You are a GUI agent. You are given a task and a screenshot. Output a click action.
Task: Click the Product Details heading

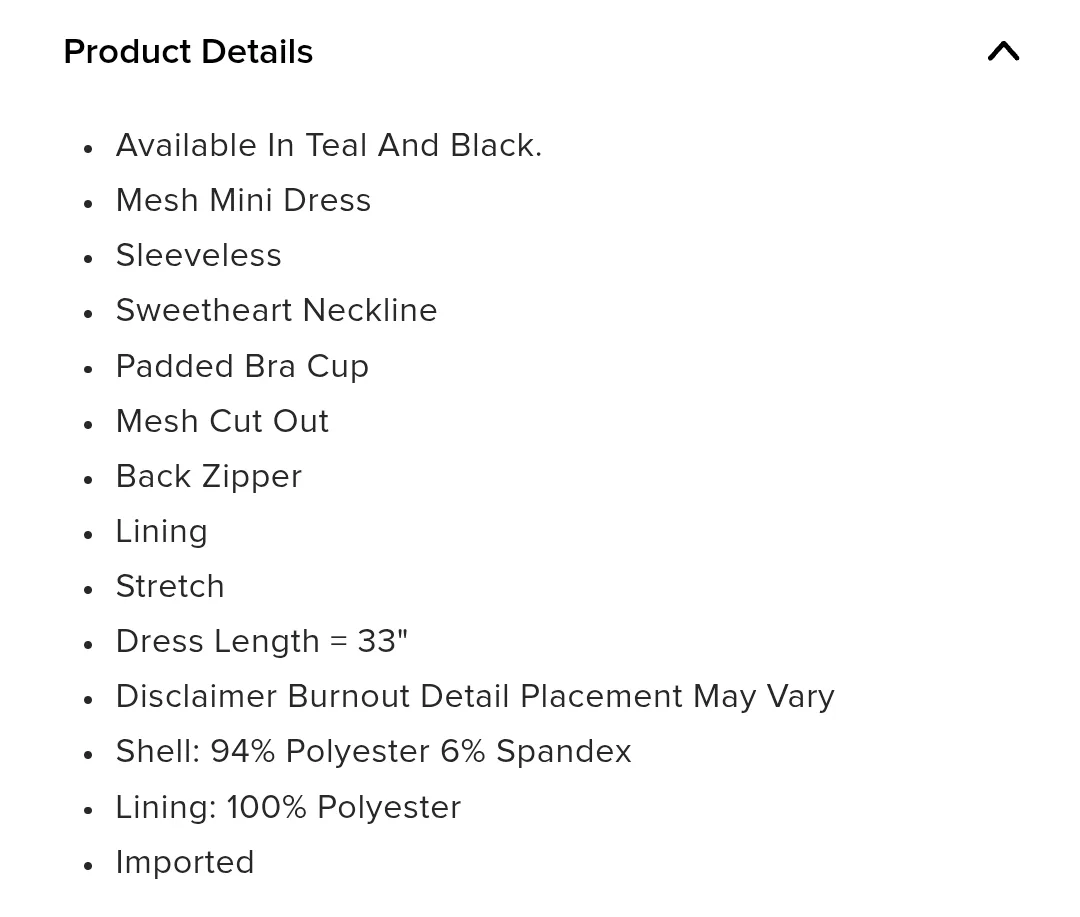[188, 51]
